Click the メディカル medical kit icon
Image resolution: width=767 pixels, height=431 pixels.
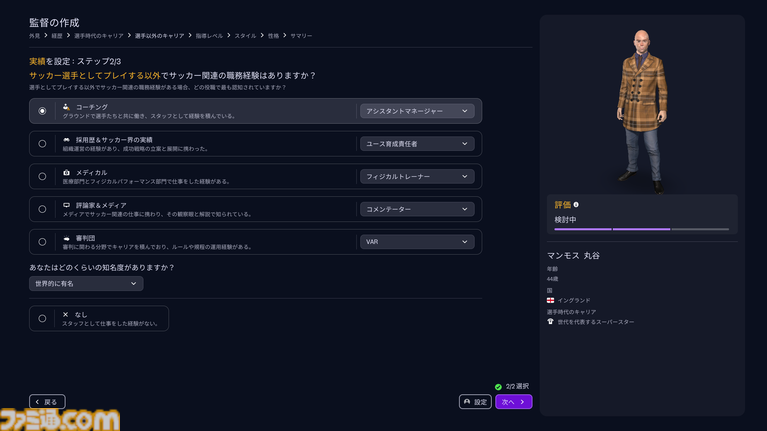pyautogui.click(x=66, y=172)
